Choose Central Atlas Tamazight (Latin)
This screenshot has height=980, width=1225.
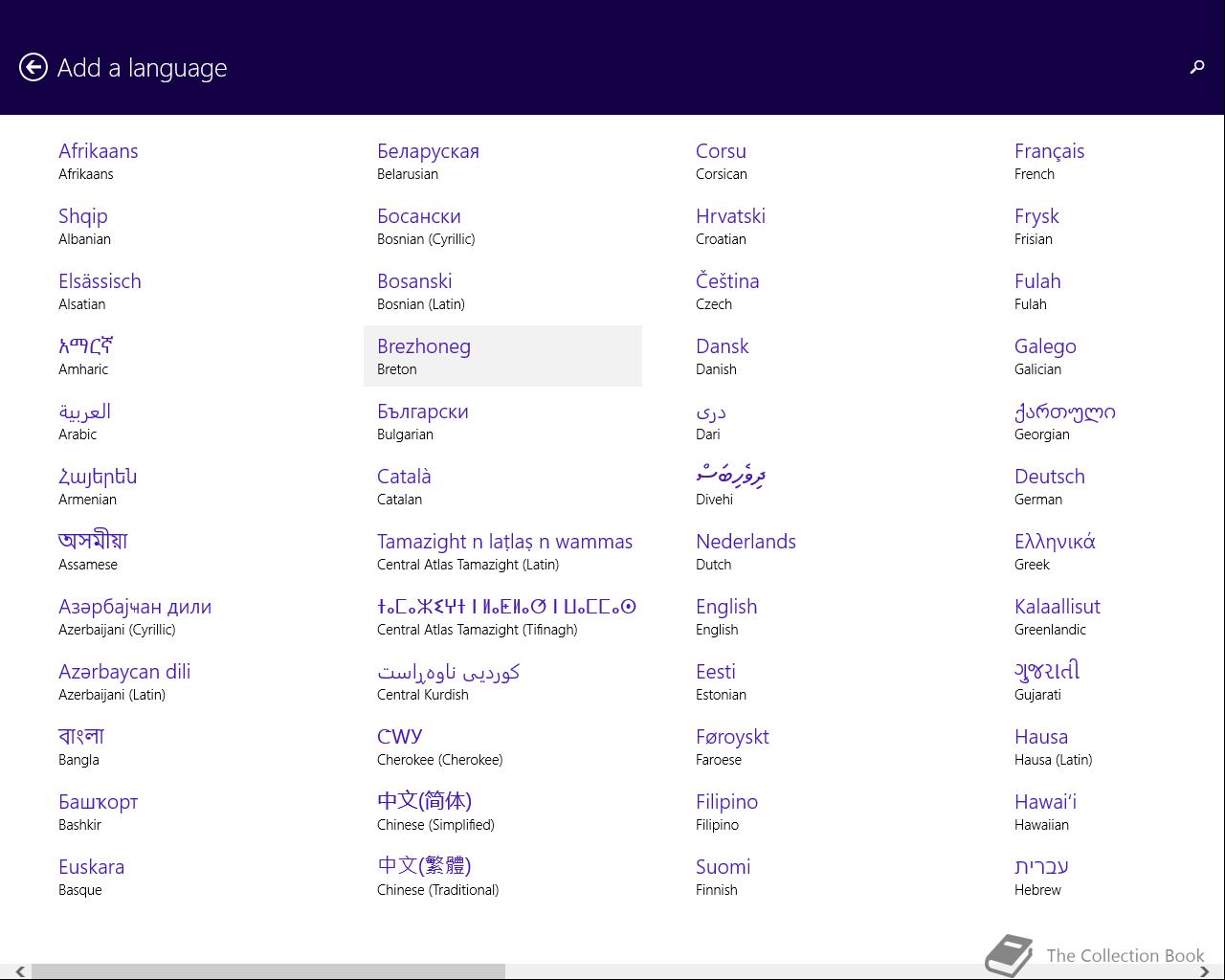(502, 551)
